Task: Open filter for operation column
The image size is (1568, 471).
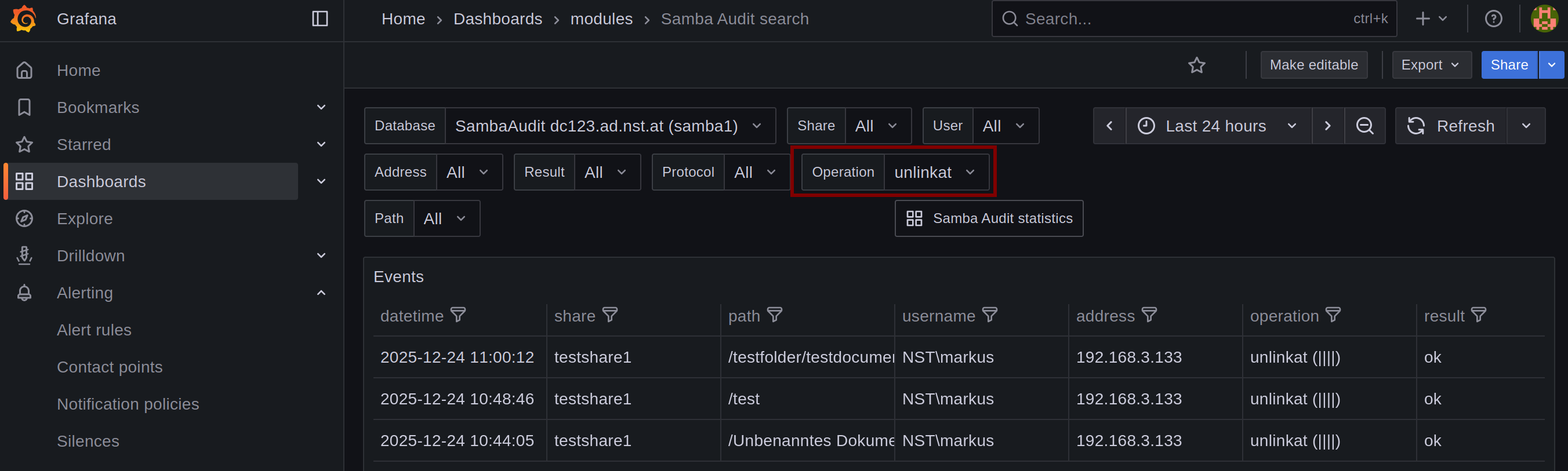Action: (1333, 315)
